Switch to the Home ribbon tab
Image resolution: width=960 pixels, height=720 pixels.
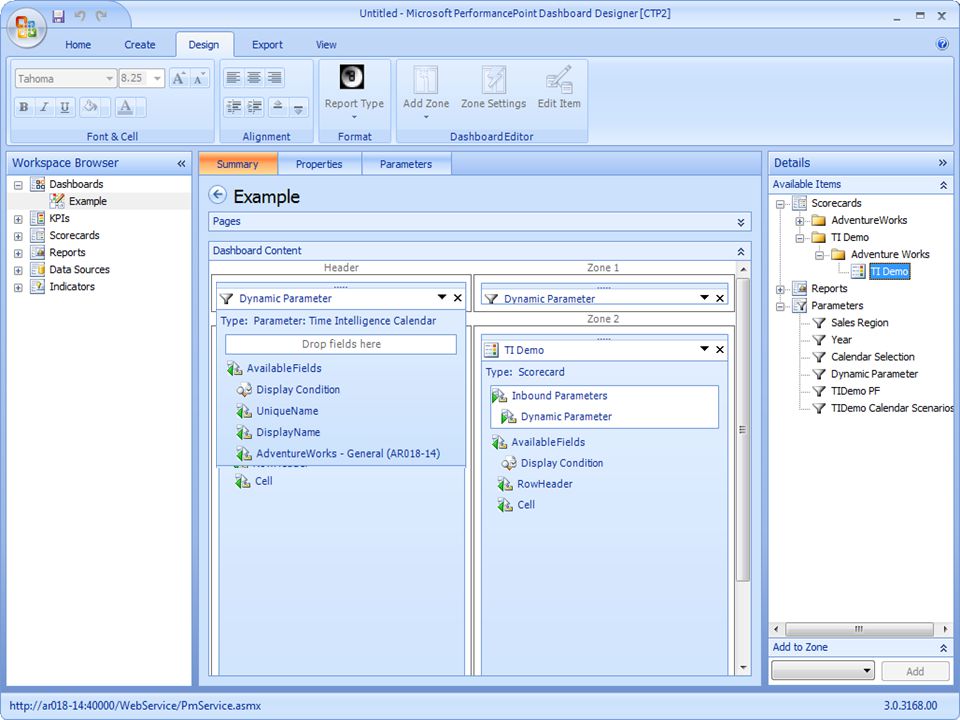[78, 45]
